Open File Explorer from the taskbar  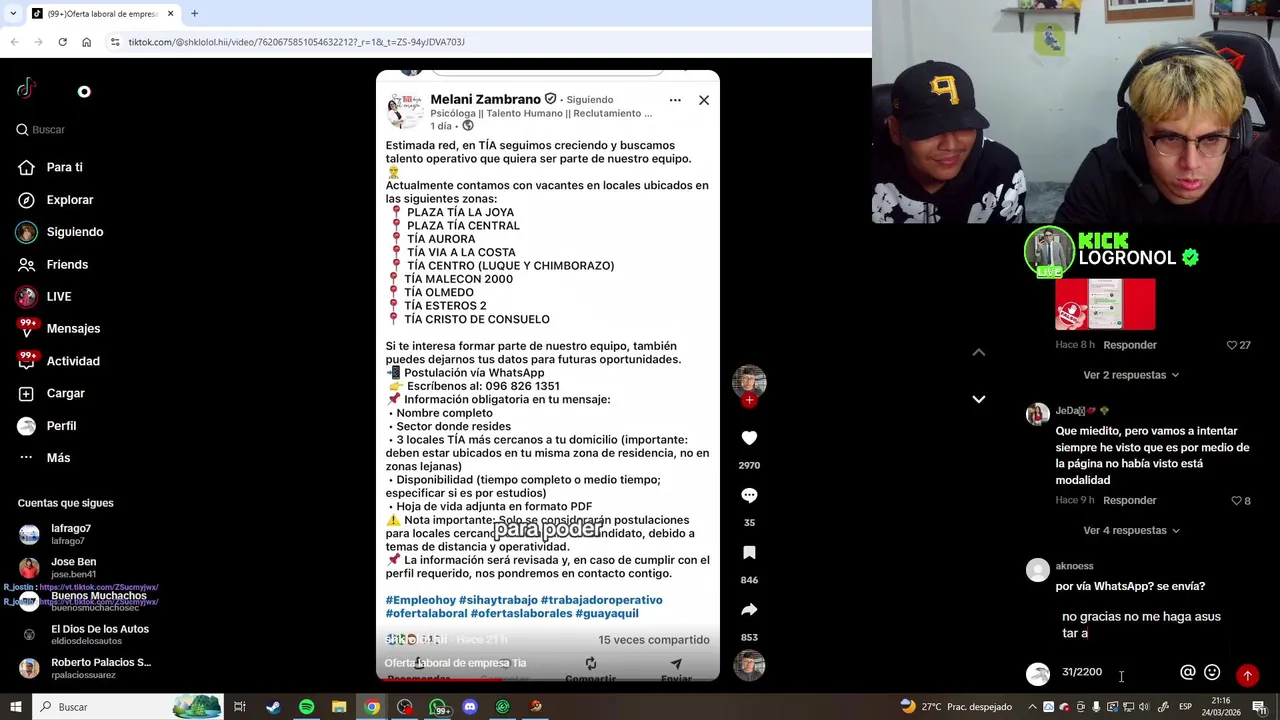[339, 707]
